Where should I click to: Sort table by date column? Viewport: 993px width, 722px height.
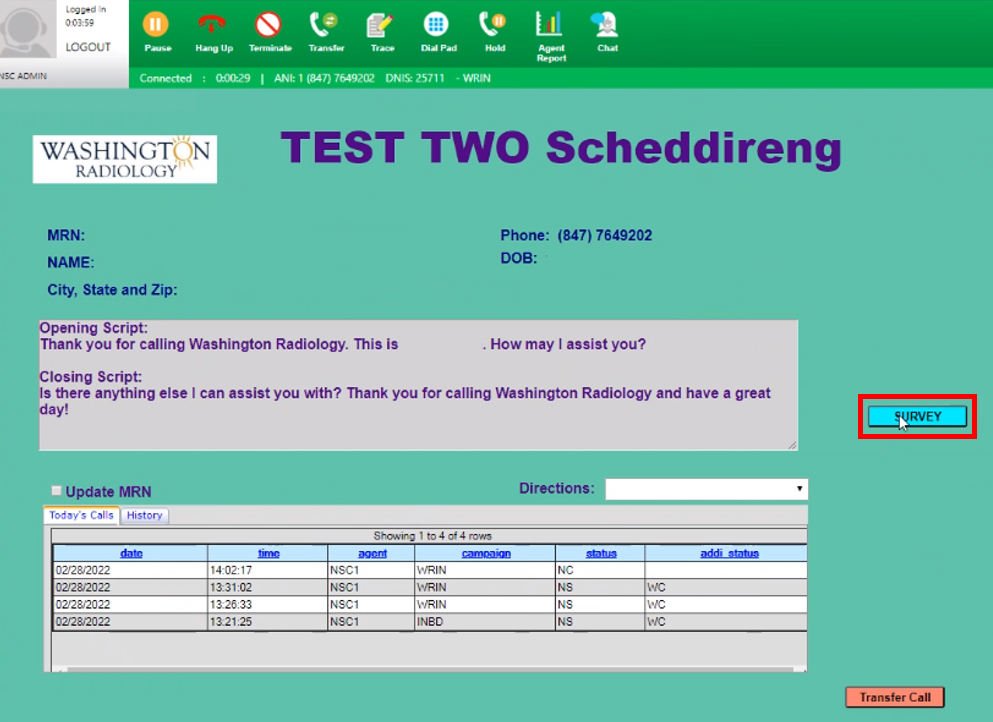click(131, 553)
